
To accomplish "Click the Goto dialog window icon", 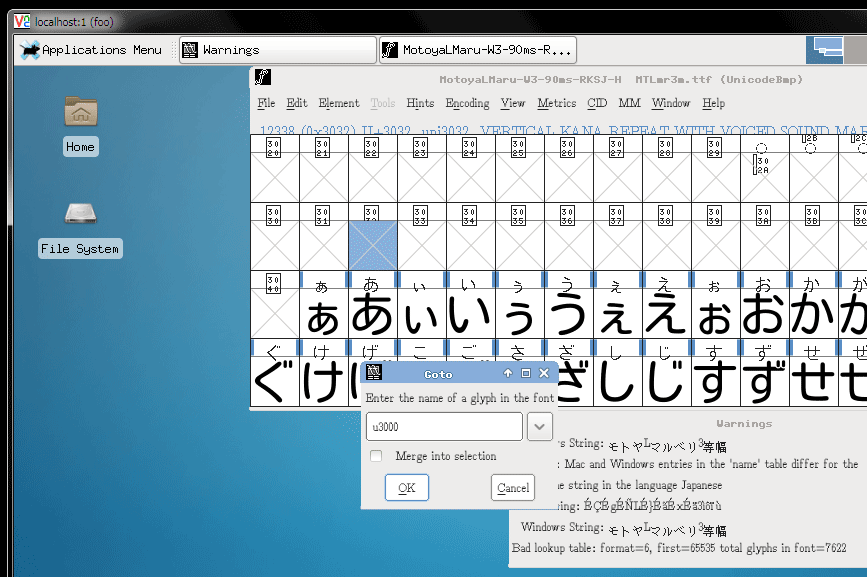I will [374, 373].
